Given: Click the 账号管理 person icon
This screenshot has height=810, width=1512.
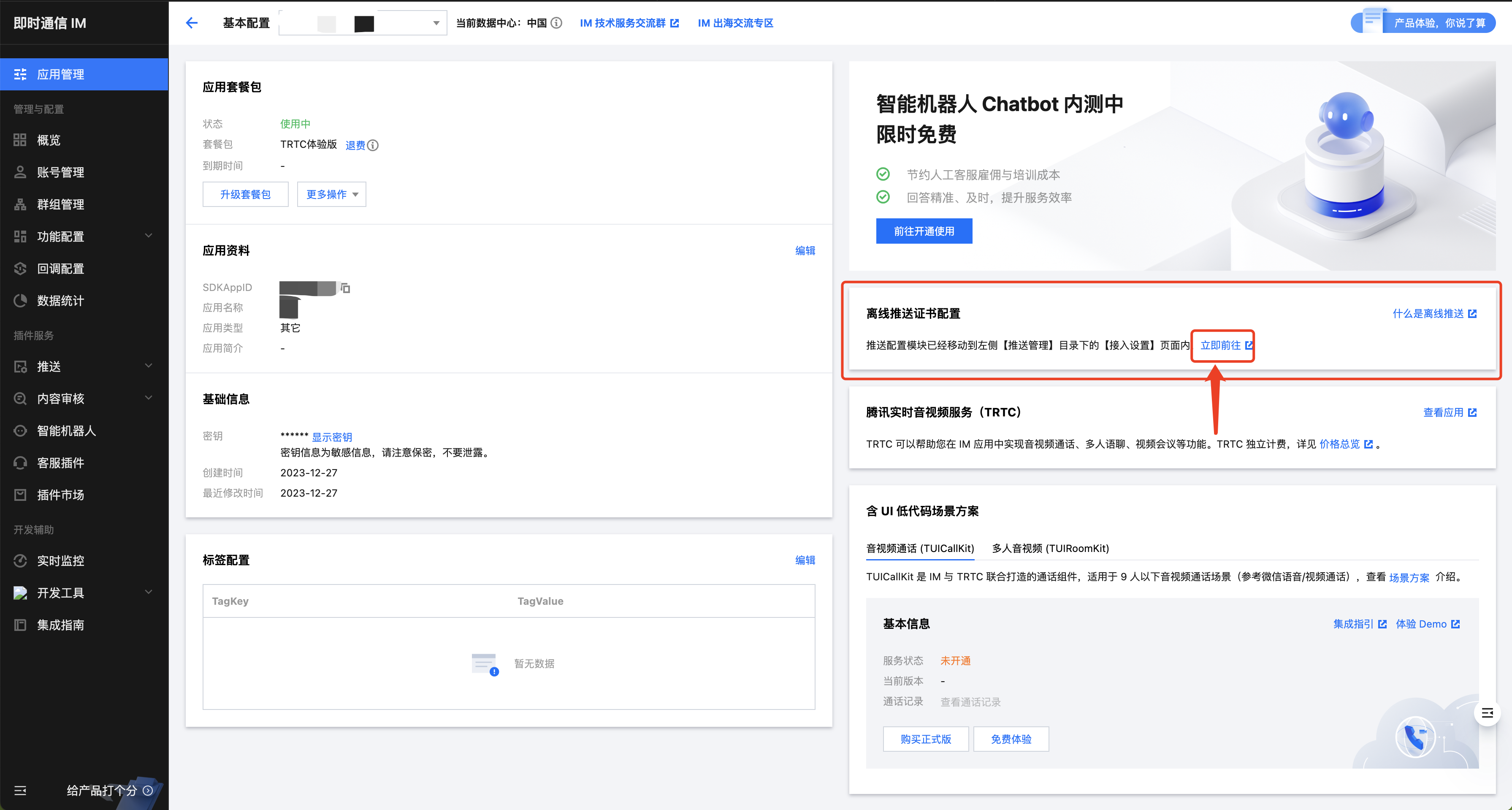Looking at the screenshot, I should click(20, 172).
